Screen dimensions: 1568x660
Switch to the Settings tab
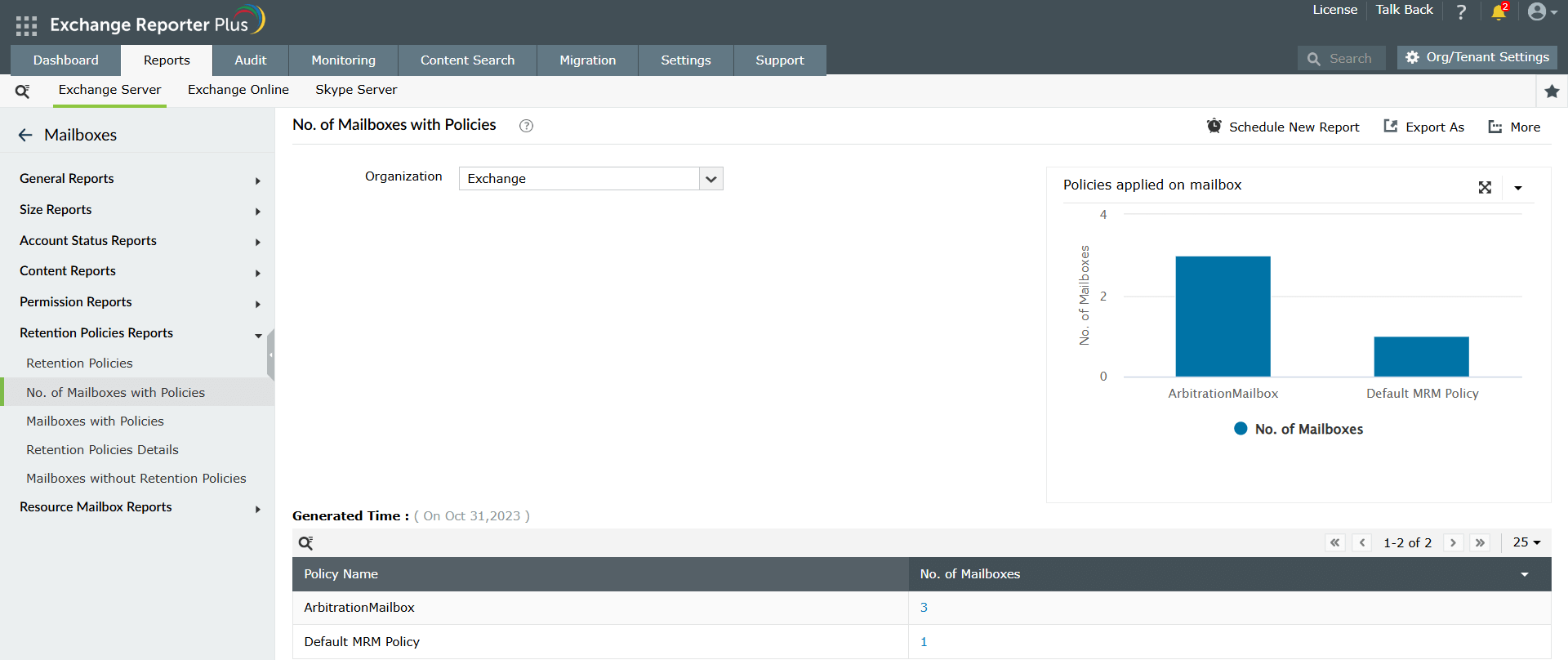686,60
